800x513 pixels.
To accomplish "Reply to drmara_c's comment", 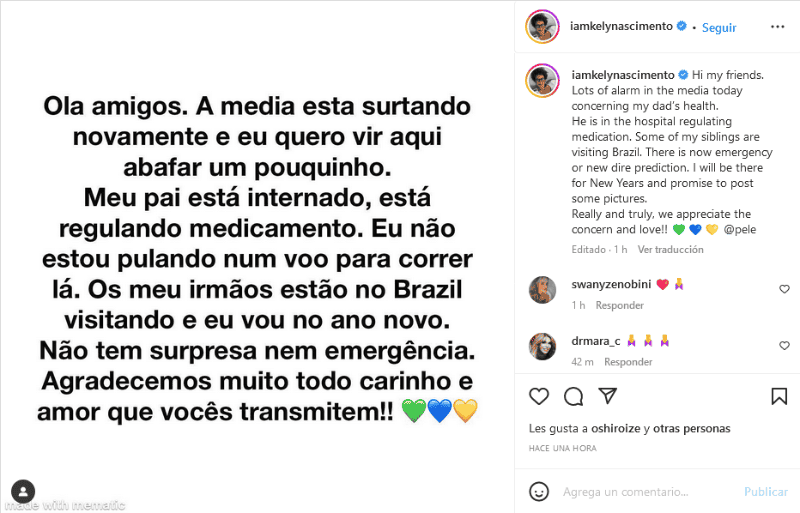I will click(628, 361).
